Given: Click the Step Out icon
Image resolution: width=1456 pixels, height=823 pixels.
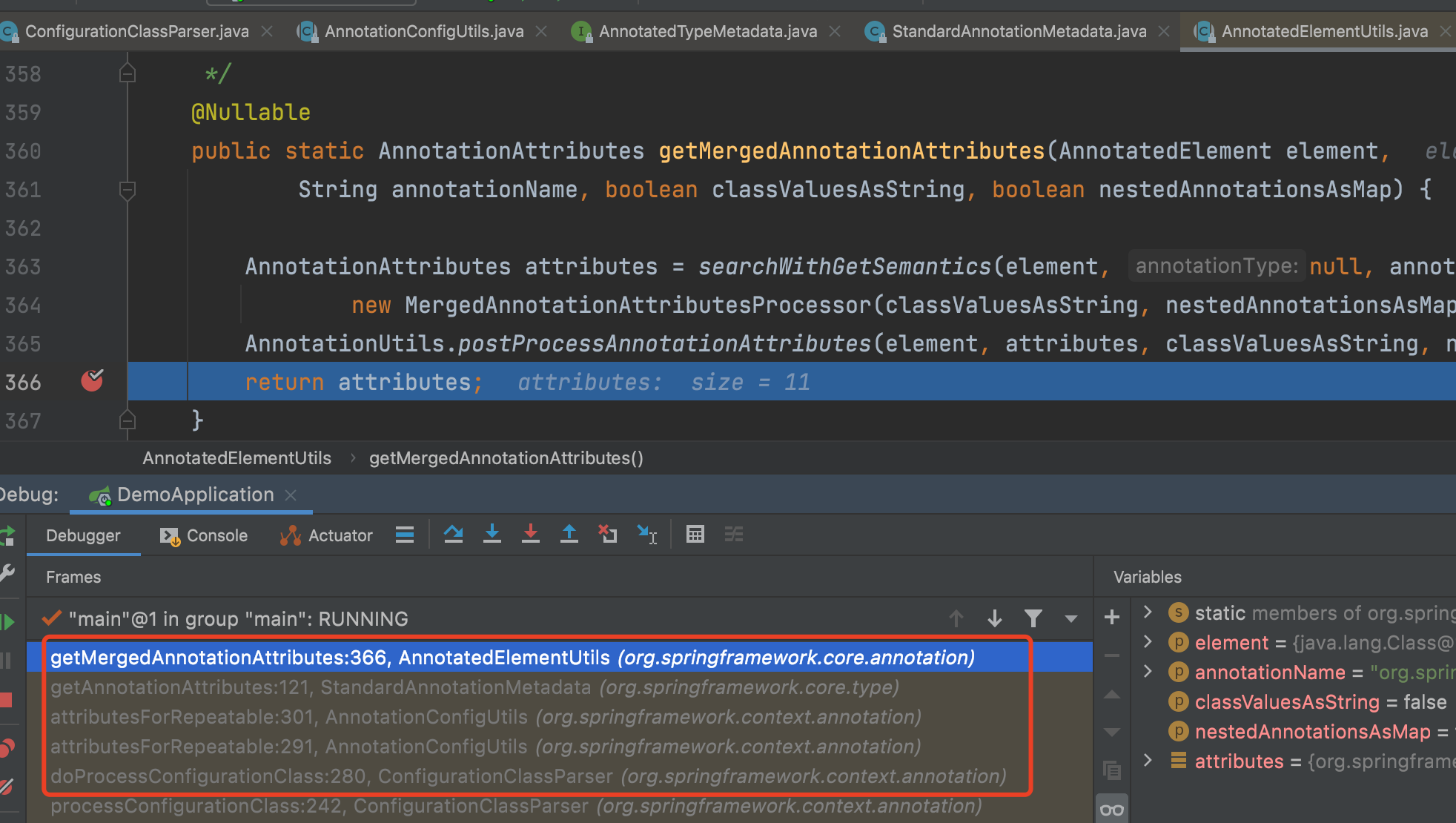Looking at the screenshot, I should click(x=569, y=535).
